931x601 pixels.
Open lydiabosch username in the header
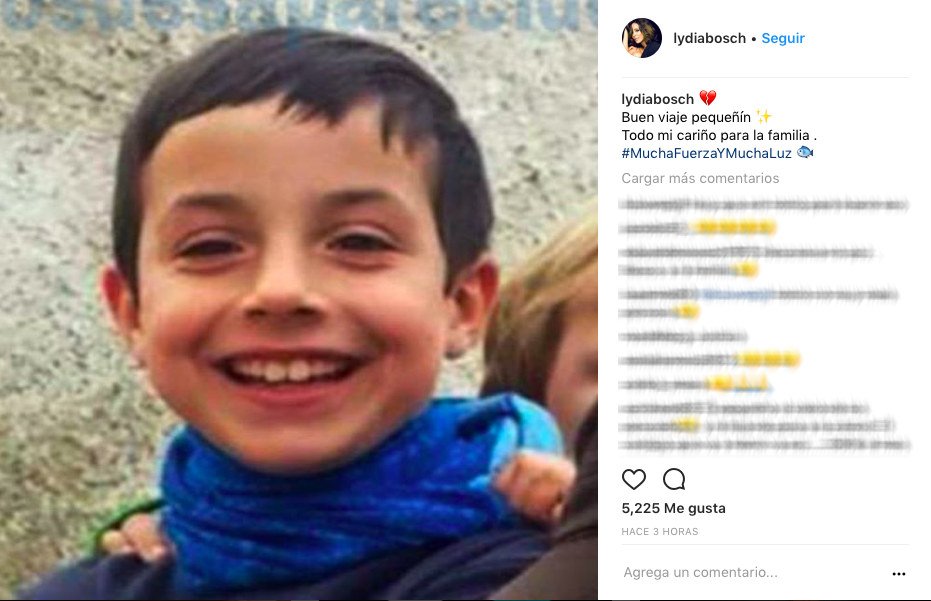click(709, 38)
